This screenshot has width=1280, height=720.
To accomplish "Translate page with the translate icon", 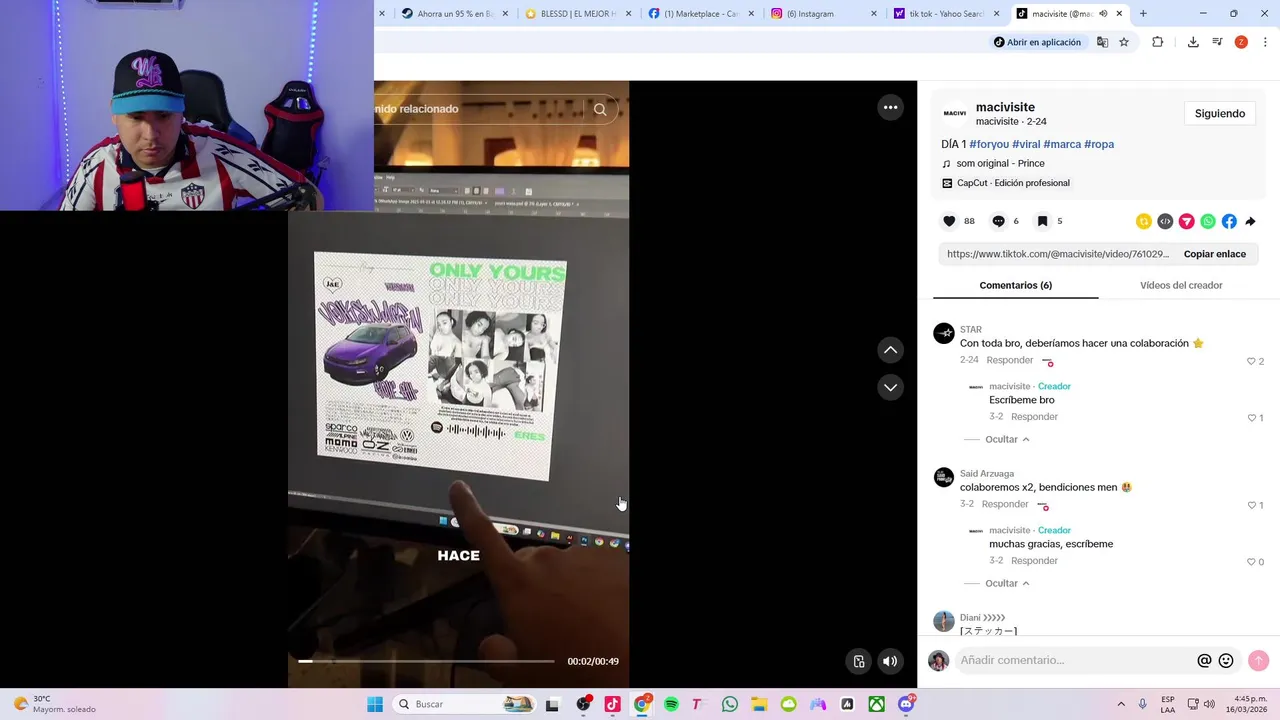I will click(x=1102, y=42).
